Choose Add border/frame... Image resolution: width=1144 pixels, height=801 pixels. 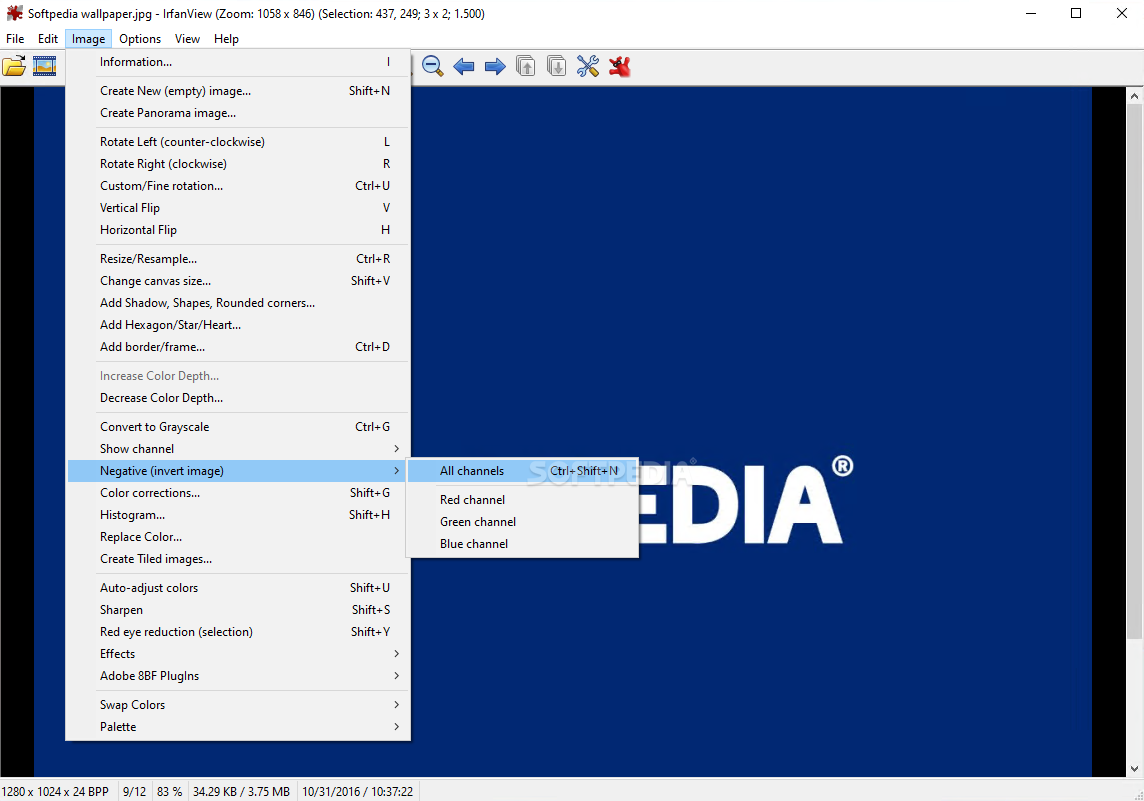238,347
